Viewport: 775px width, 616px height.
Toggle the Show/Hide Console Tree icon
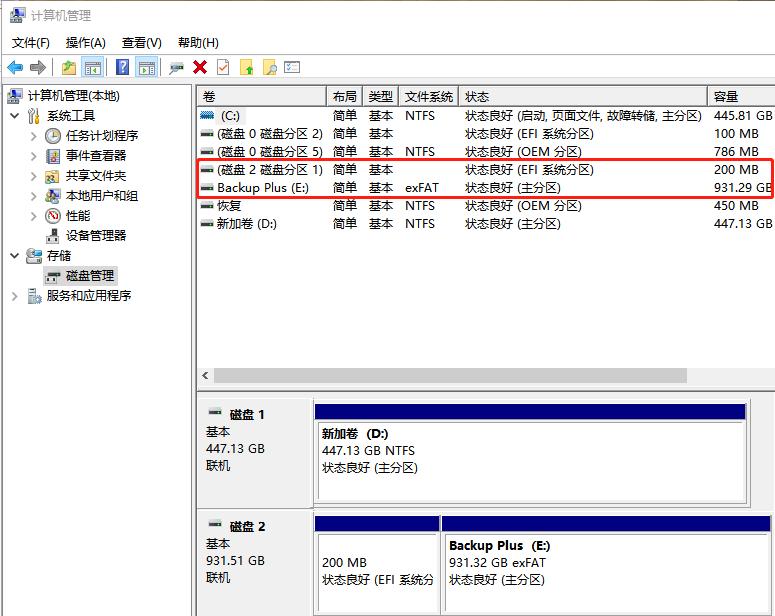(x=93, y=67)
